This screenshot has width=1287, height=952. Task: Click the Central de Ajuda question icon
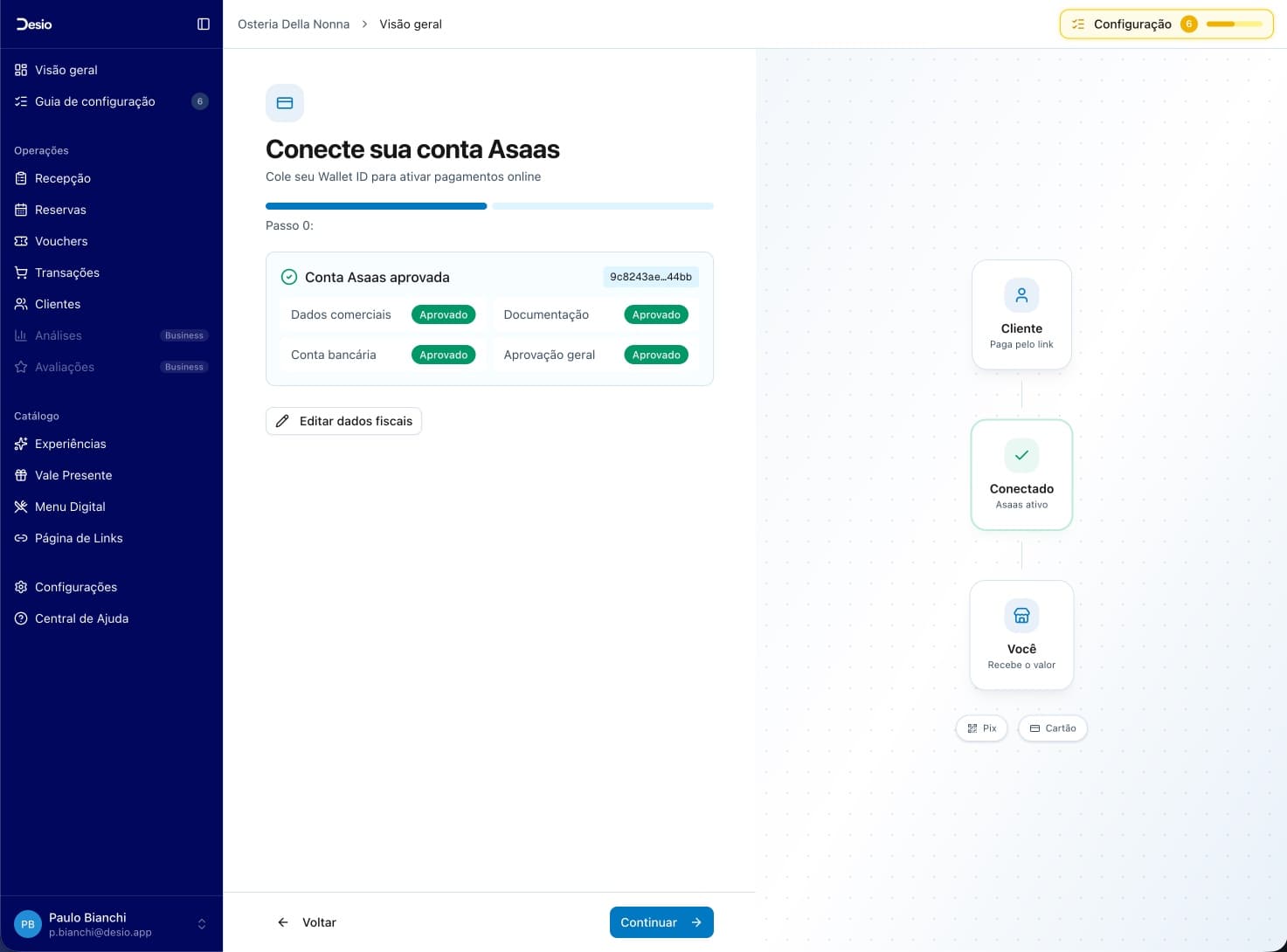pyautogui.click(x=21, y=618)
